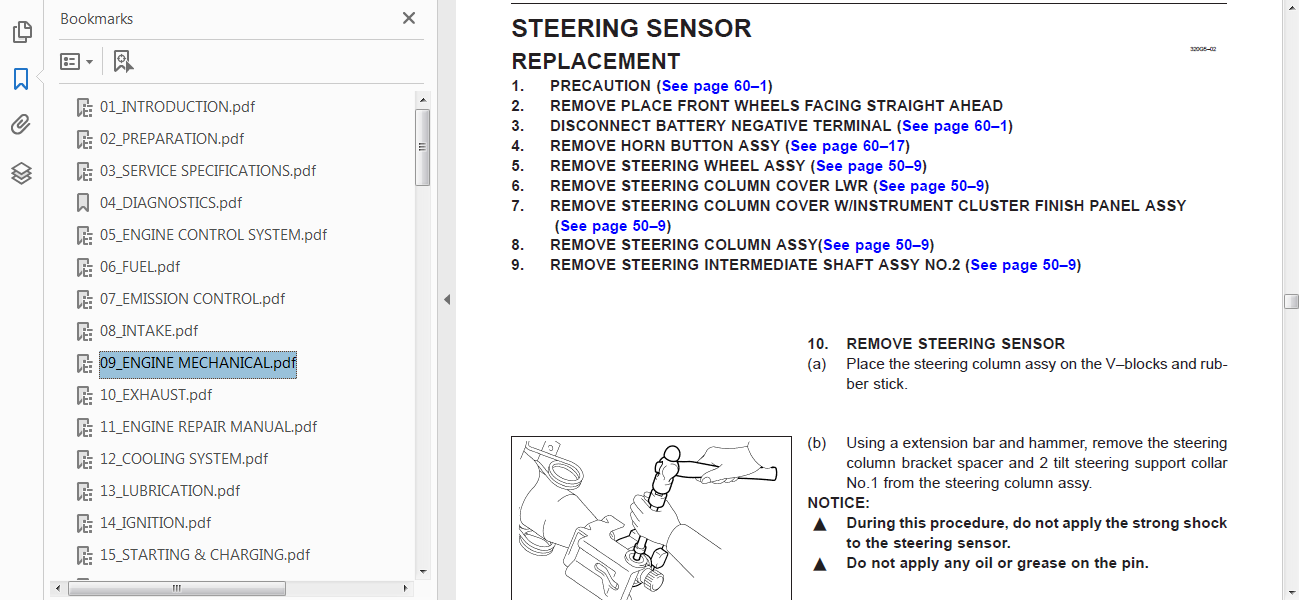
Task: Show the Layers panel icon
Action: [x=21, y=173]
